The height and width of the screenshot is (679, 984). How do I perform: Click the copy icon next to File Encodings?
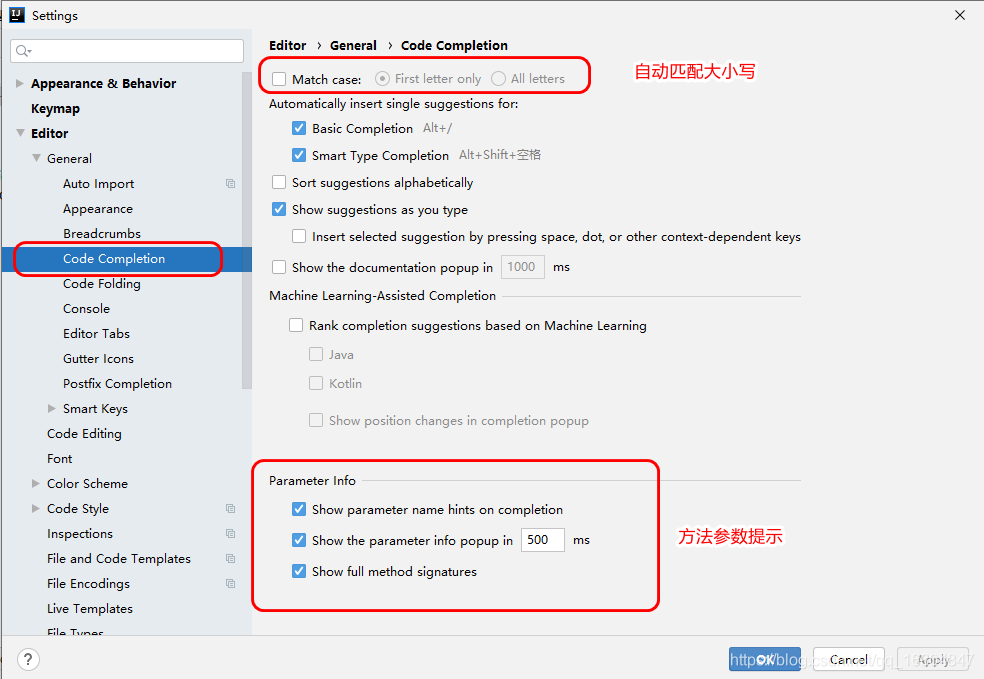230,584
